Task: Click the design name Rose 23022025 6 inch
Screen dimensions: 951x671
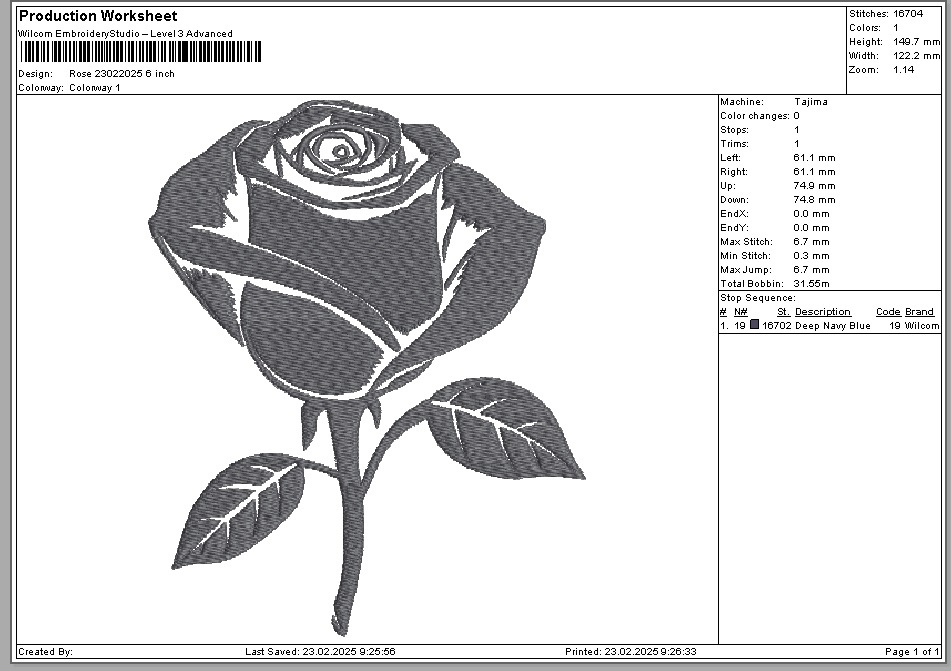Action: (x=121, y=74)
